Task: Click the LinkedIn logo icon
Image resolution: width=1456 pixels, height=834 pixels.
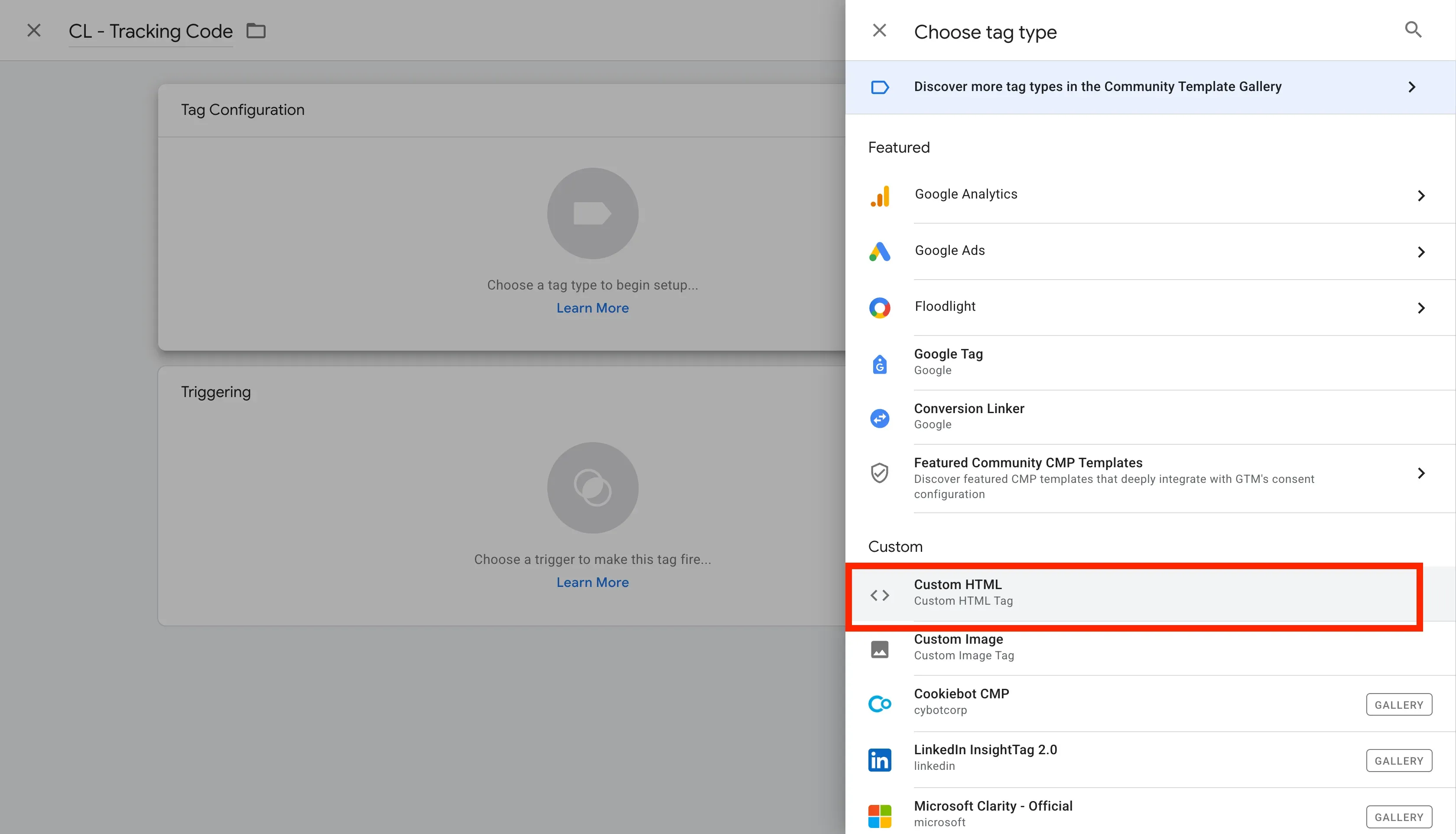Action: point(879,760)
